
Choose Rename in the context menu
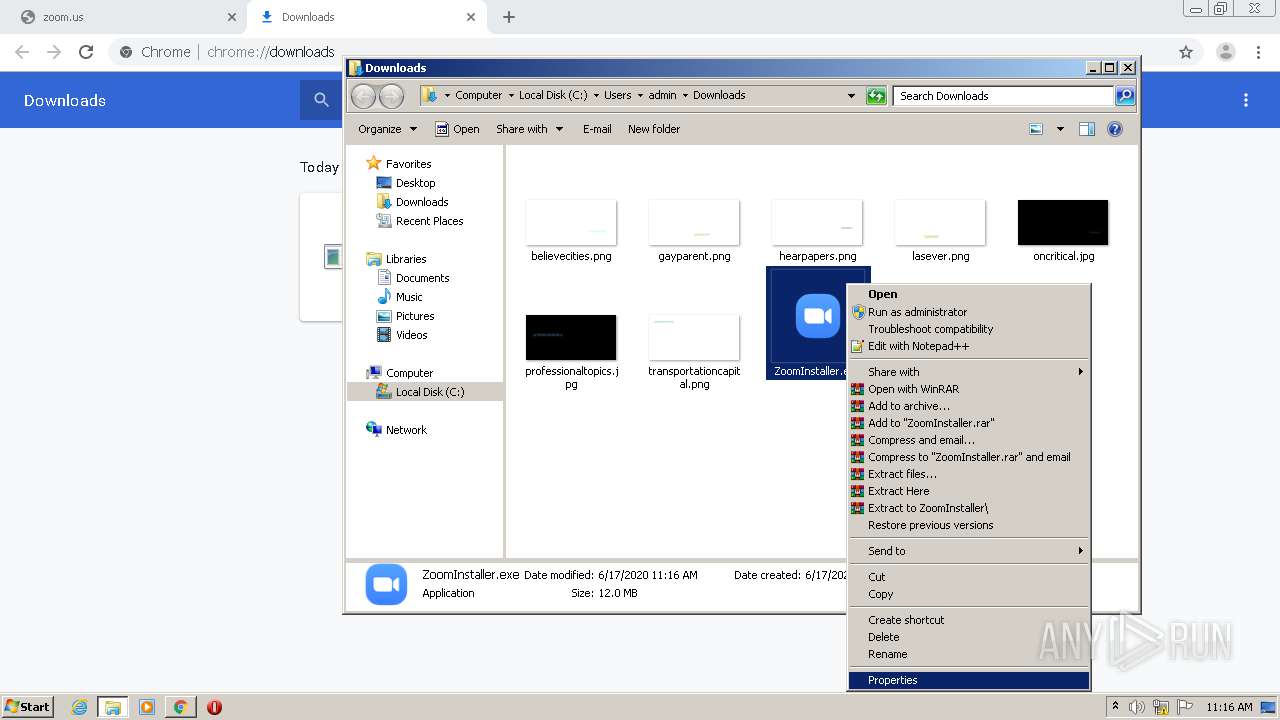pyautogui.click(x=969, y=654)
